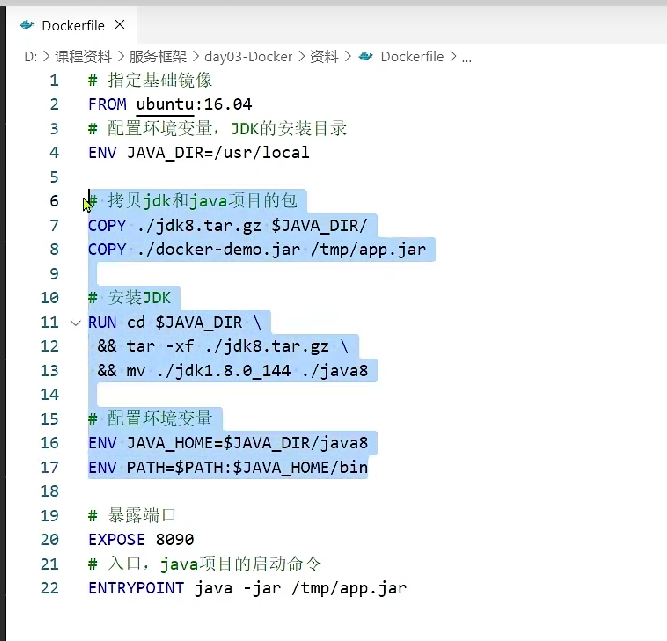Close the Dockerfile tab

click(x=120, y=25)
